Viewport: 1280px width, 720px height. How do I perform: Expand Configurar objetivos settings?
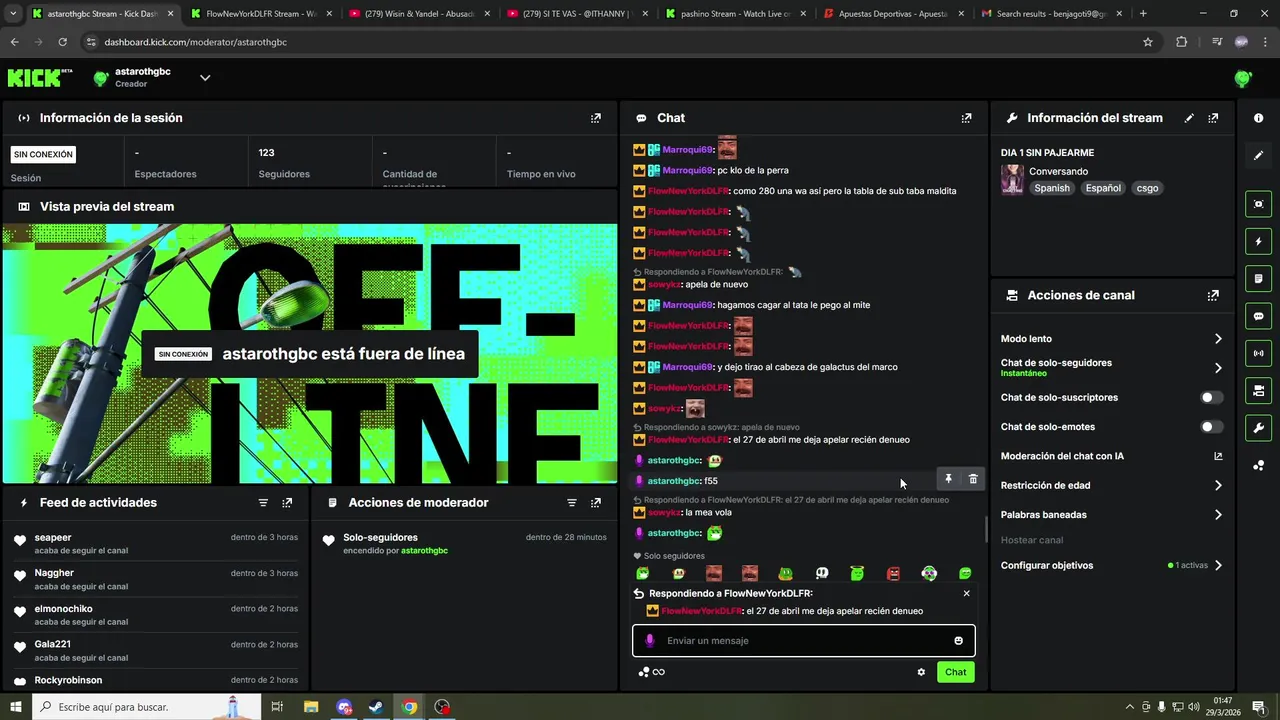(1218, 566)
